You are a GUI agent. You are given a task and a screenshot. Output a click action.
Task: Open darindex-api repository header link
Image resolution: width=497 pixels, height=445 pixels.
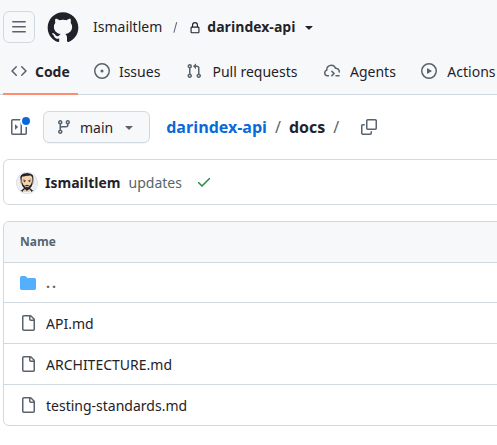coord(251,27)
